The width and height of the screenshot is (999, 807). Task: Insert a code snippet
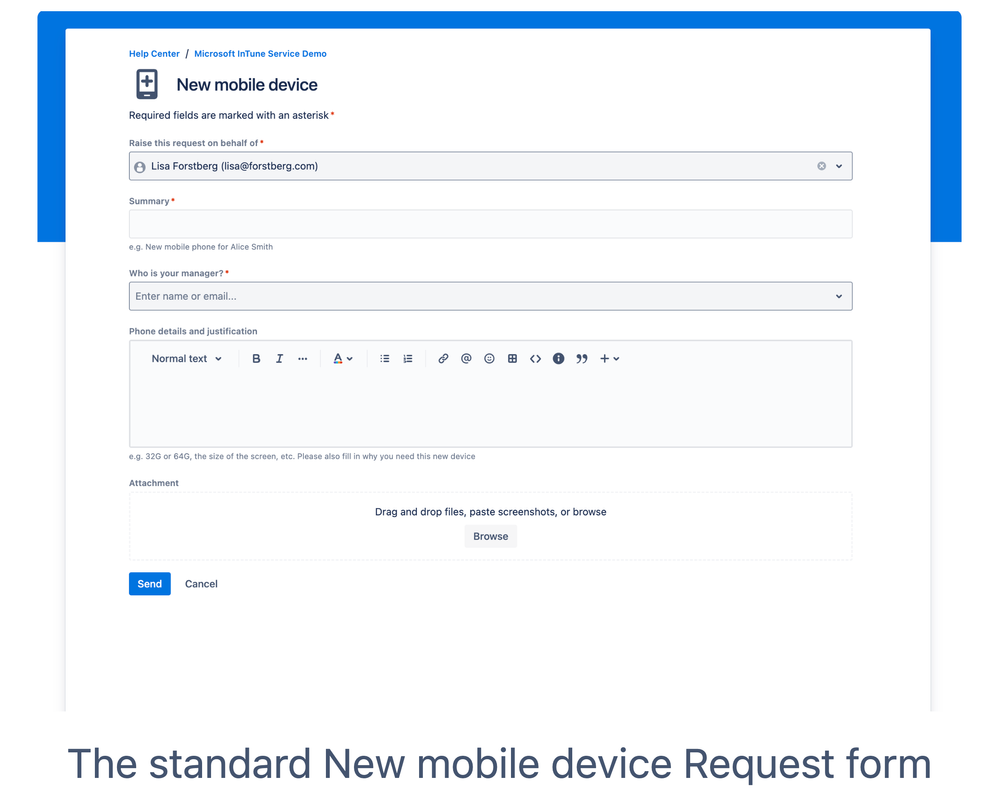coord(535,358)
